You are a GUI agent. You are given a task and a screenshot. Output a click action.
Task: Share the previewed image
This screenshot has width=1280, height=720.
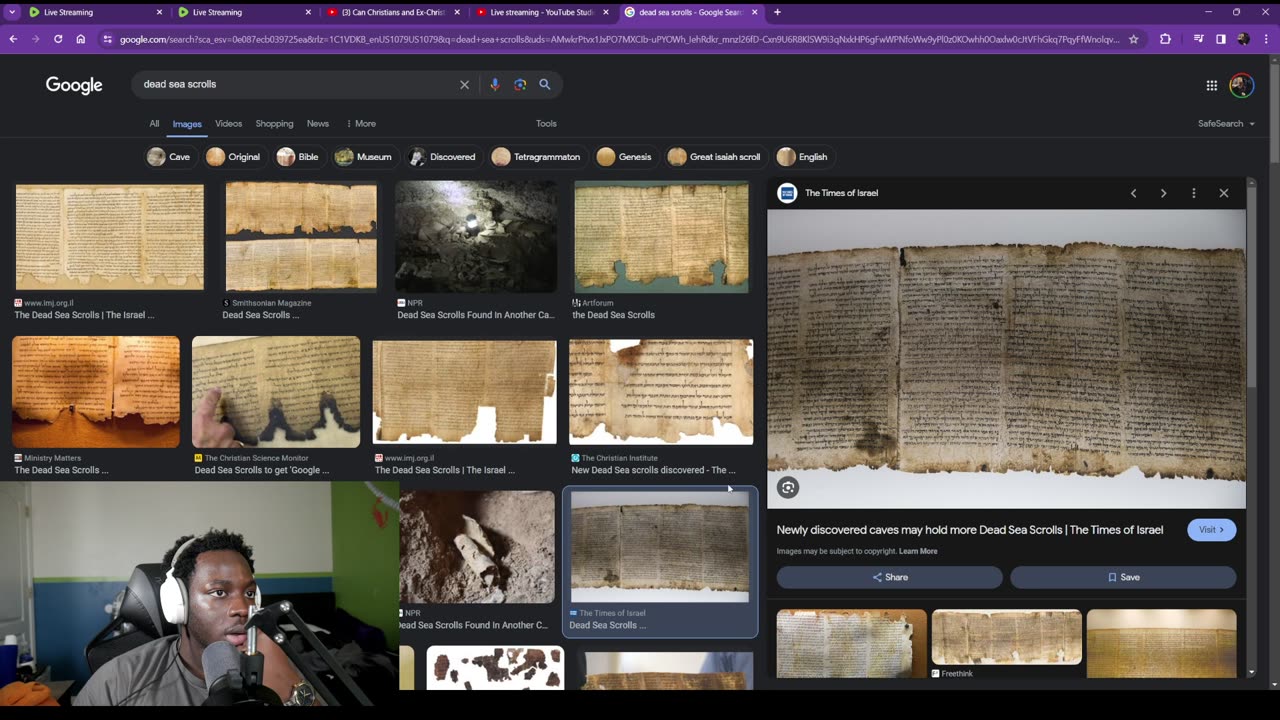coord(889,577)
